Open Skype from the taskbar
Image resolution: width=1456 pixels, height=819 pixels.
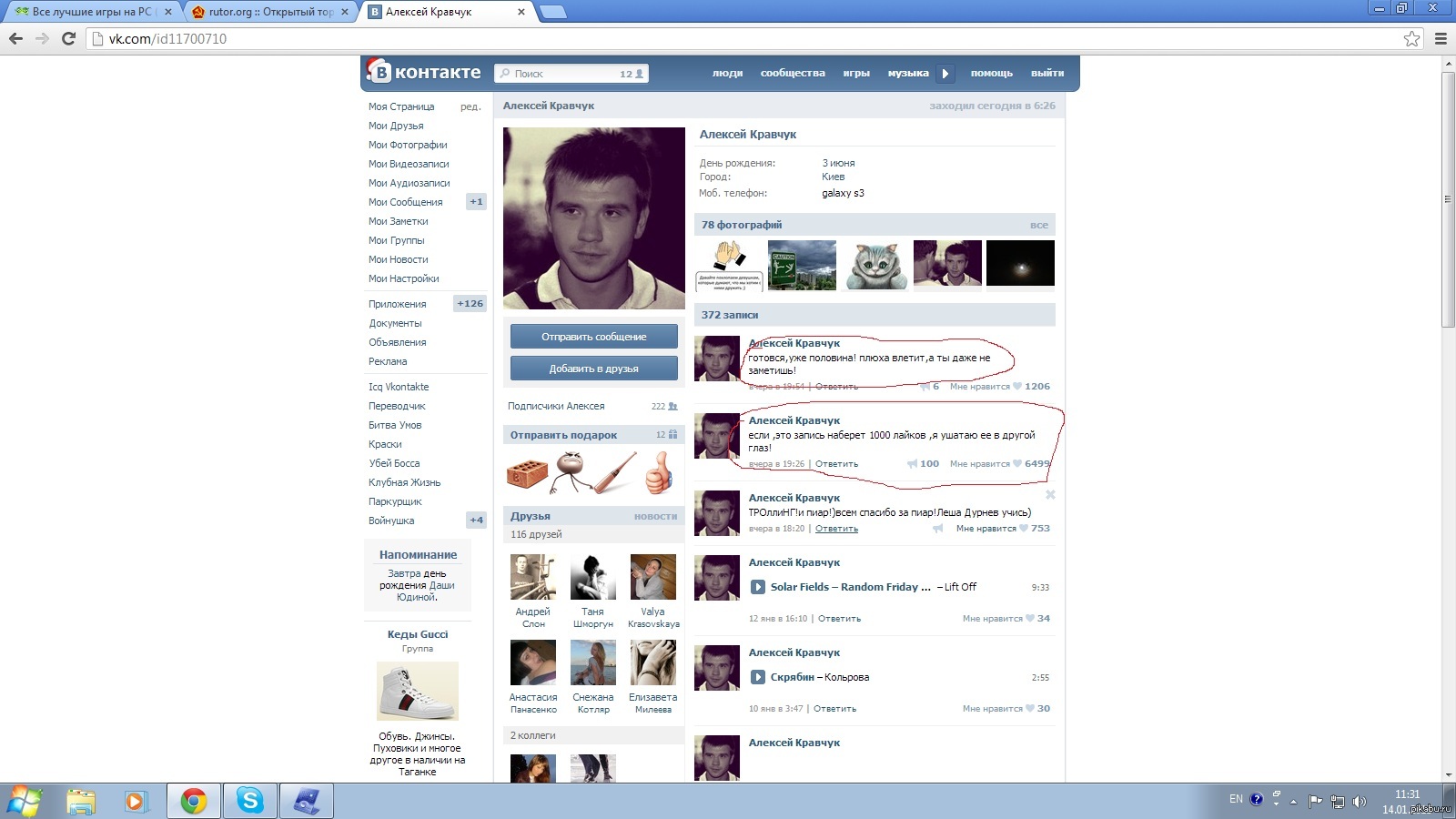pos(249,801)
